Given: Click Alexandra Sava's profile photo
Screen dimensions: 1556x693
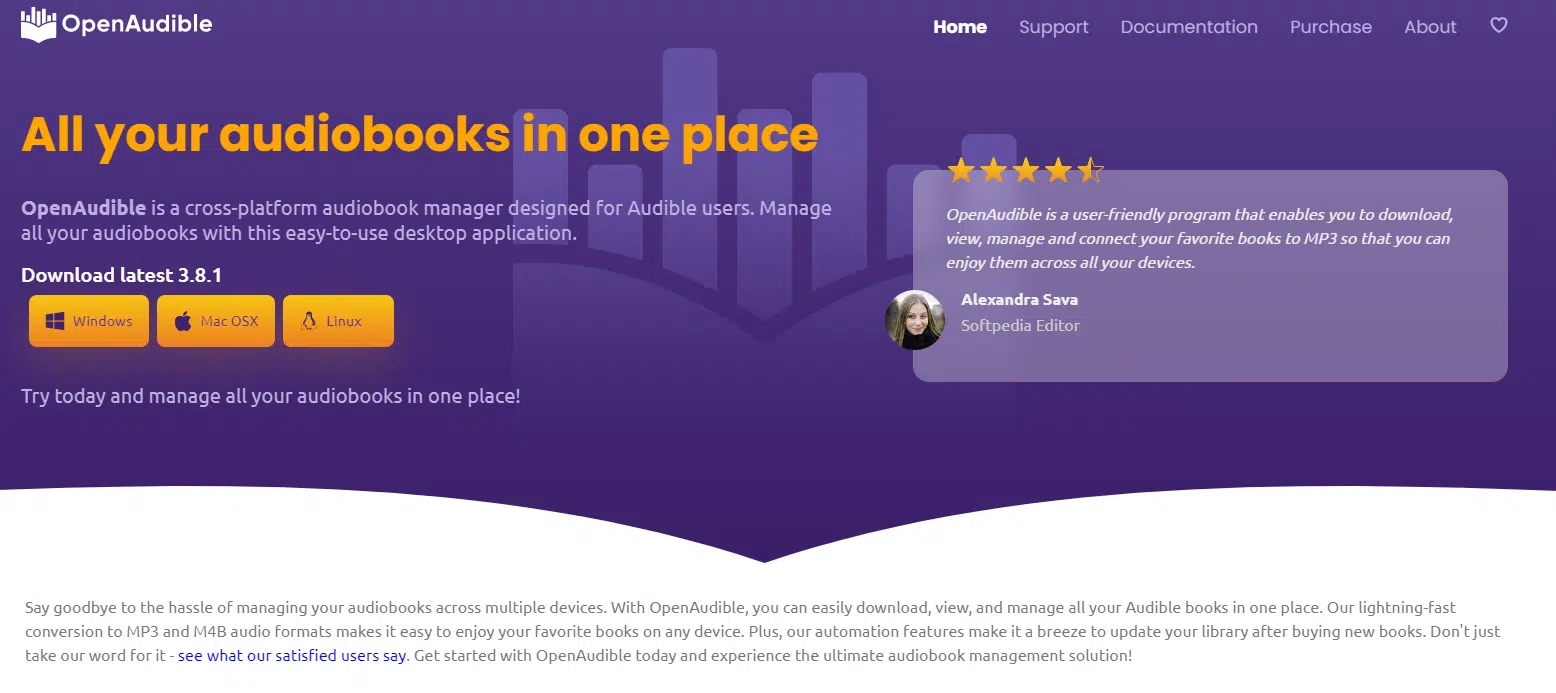Looking at the screenshot, I should (x=914, y=320).
